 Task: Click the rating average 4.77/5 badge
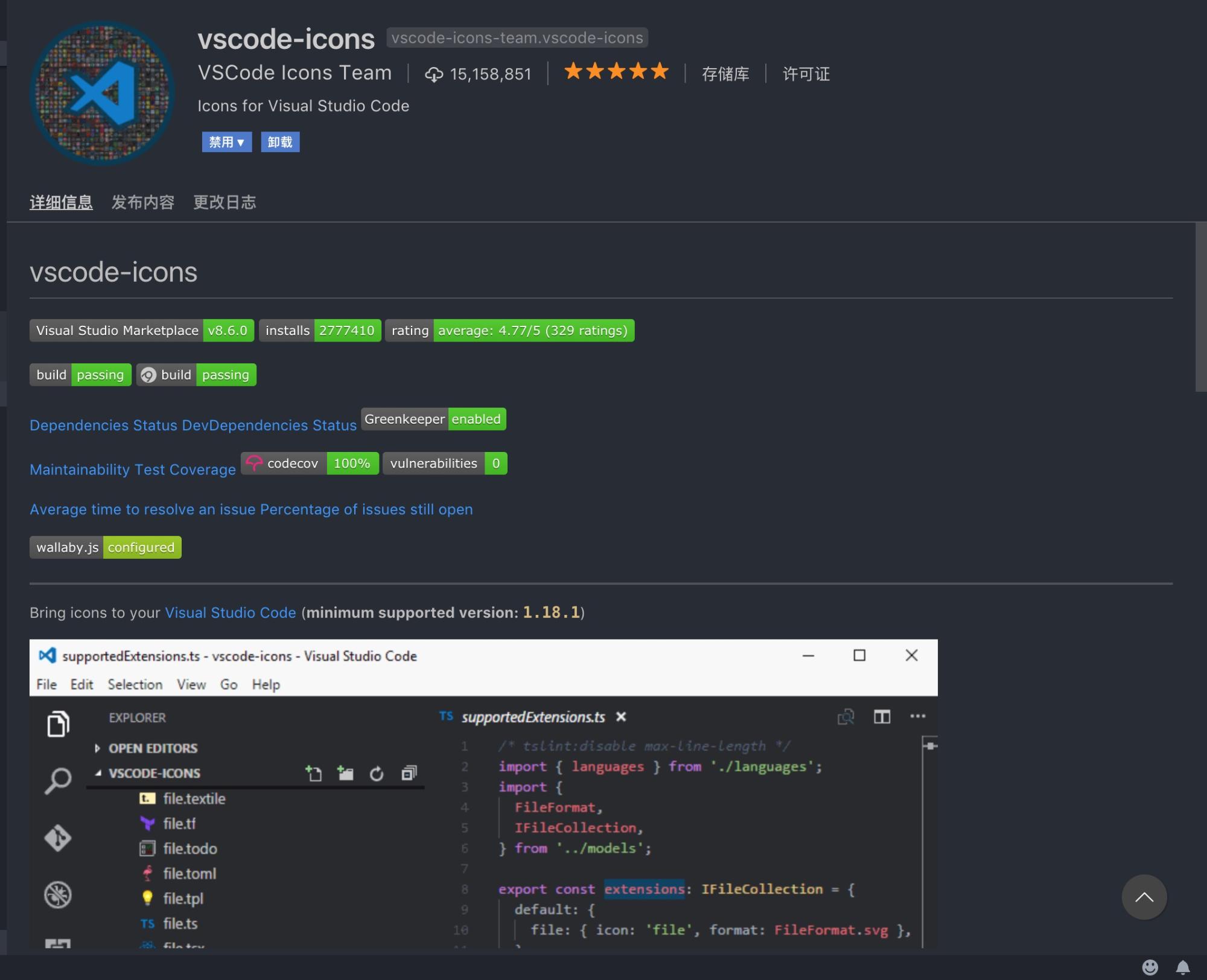pos(510,331)
